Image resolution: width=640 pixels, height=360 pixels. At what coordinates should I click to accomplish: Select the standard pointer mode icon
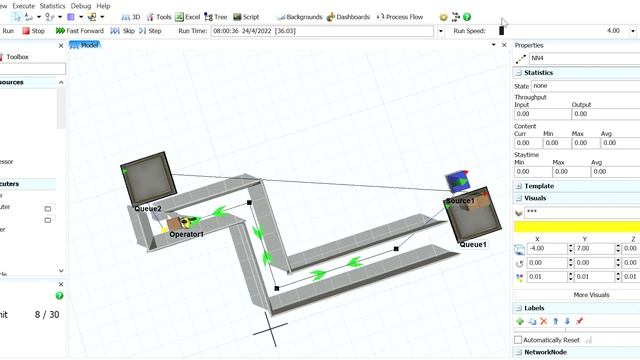tap(17, 17)
